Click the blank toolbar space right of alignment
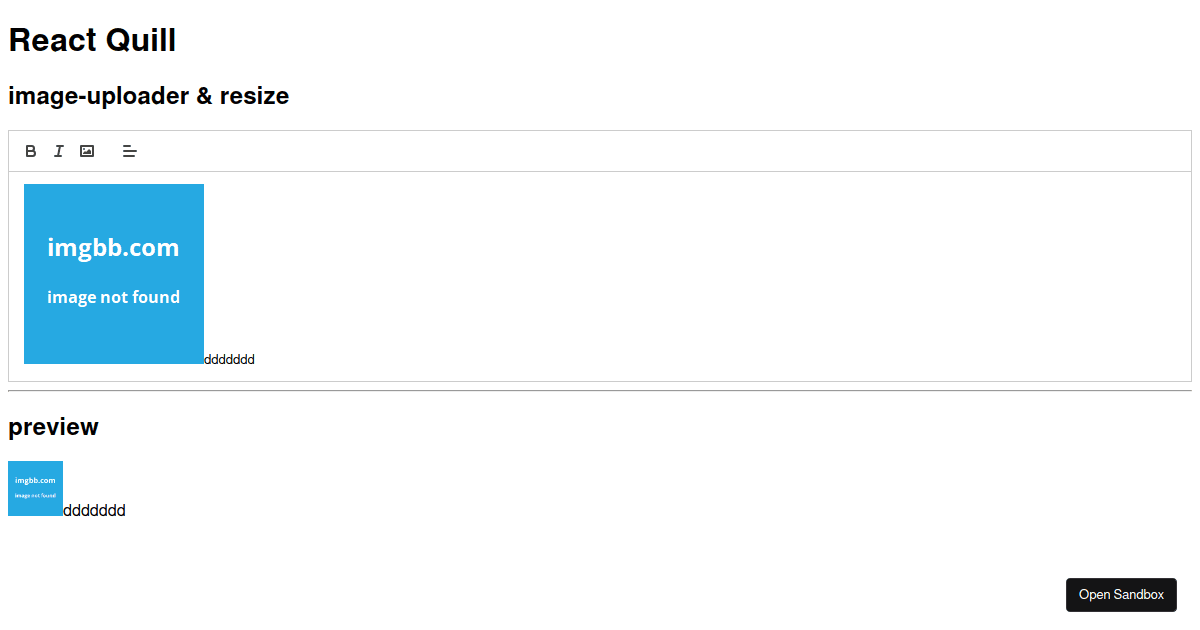Image resolution: width=1200 pixels, height=630 pixels. click(660, 151)
